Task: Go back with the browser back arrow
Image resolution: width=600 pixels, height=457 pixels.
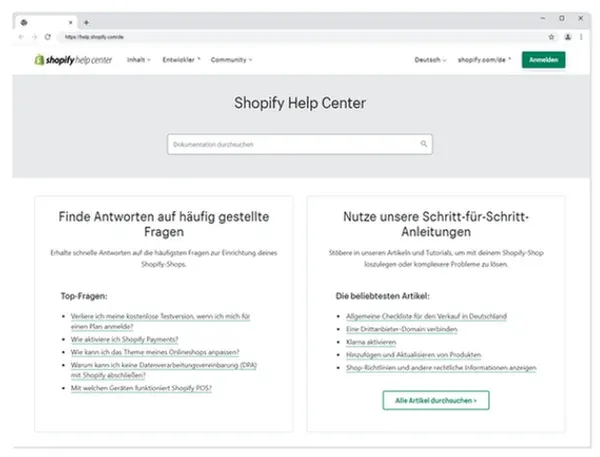Action: [x=21, y=37]
